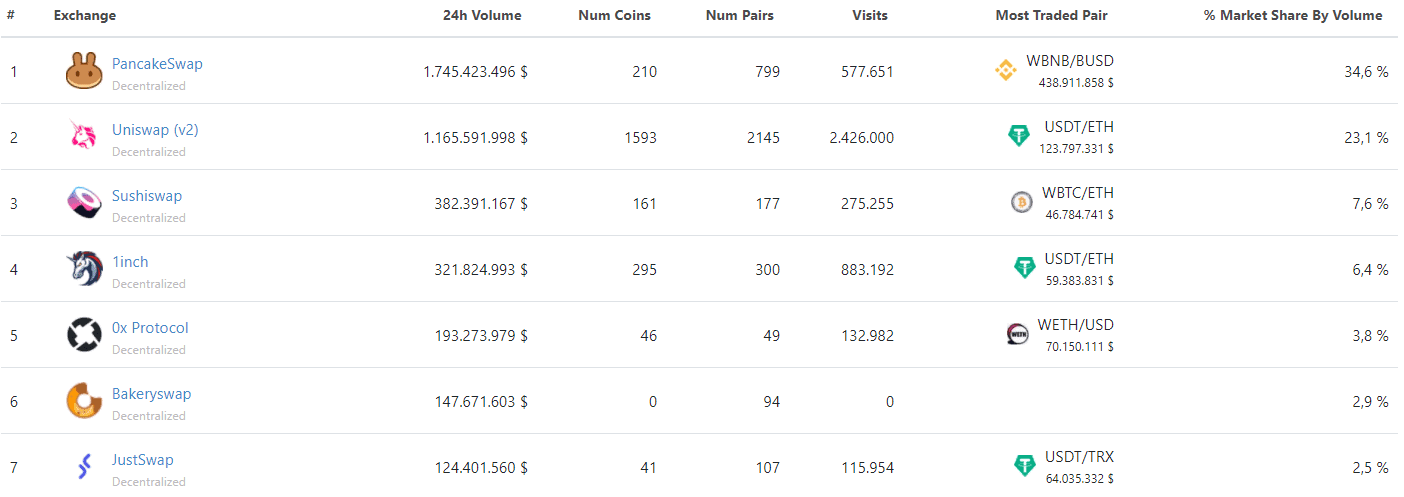Click the 0x Protocol black logo
This screenshot has height=497, width=1404.
85,335
